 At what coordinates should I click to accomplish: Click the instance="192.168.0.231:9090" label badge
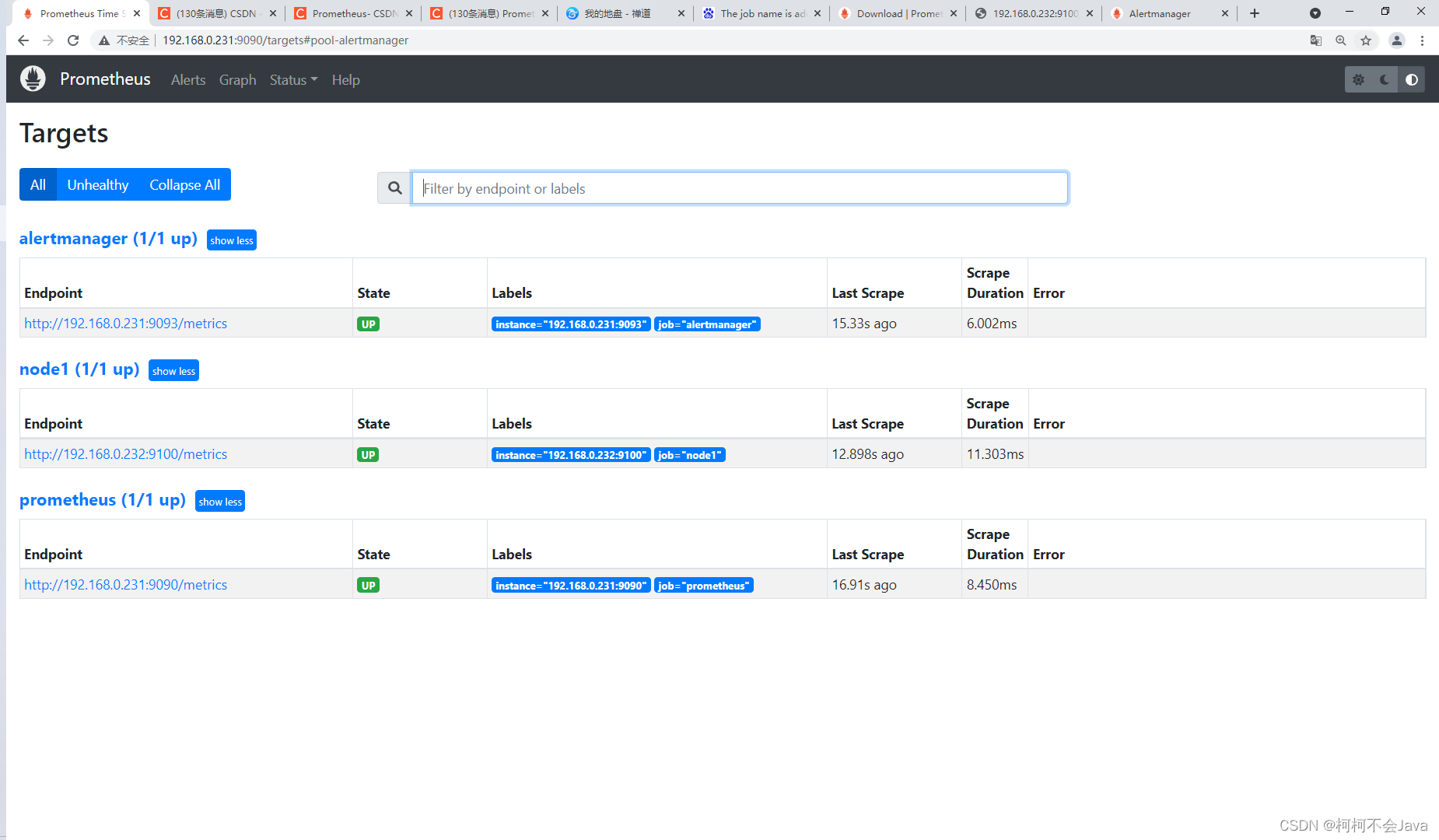click(571, 586)
